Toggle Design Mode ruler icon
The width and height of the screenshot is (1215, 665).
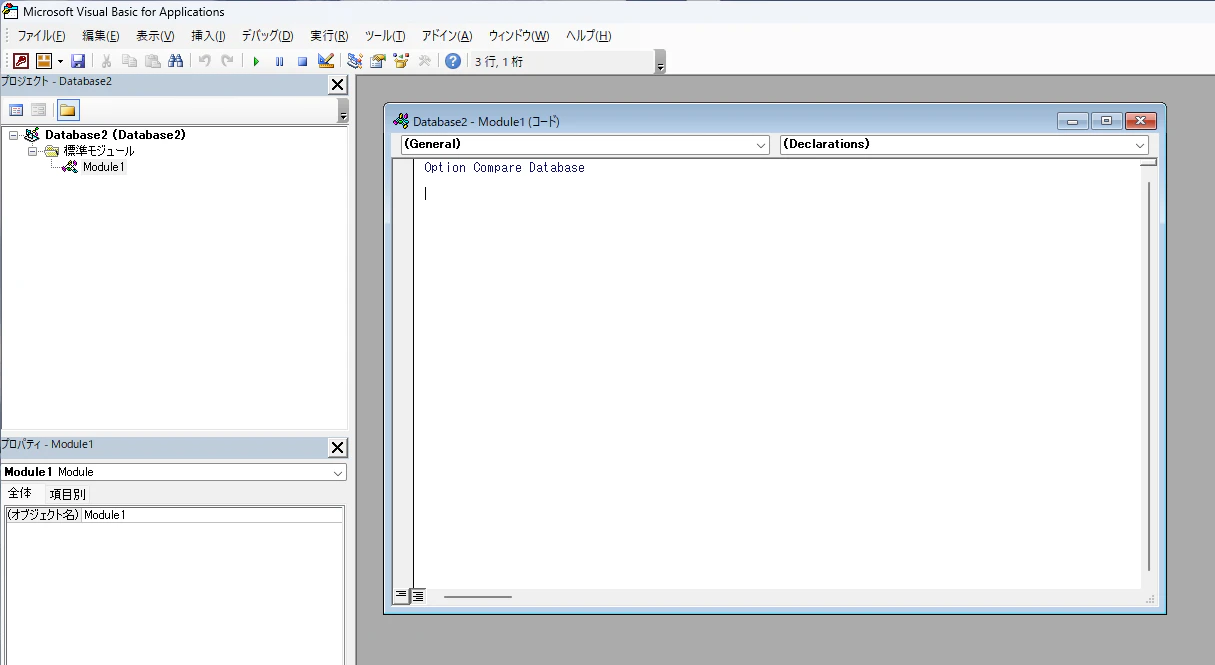click(325, 61)
